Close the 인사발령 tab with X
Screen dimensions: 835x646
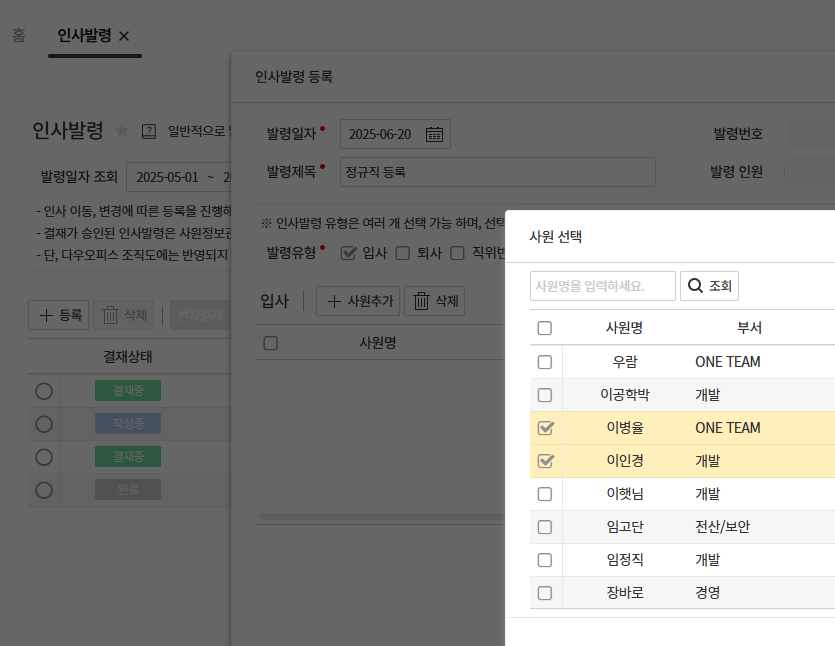(x=124, y=35)
